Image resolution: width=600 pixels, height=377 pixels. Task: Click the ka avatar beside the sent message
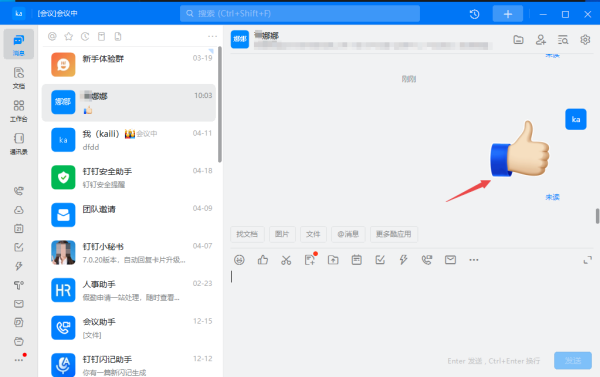(x=576, y=119)
